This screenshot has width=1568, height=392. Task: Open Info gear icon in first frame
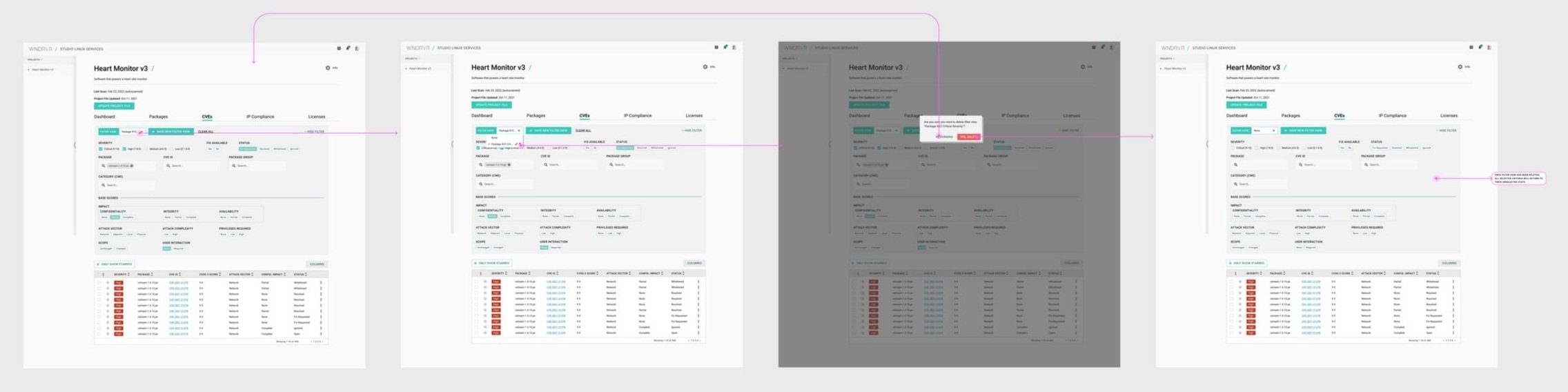(328, 68)
